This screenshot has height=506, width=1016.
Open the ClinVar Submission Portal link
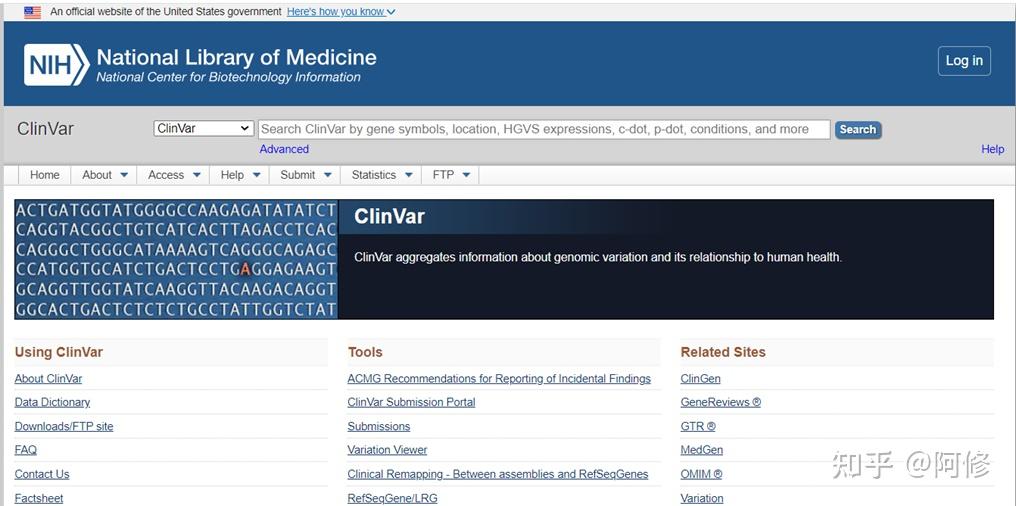[411, 402]
